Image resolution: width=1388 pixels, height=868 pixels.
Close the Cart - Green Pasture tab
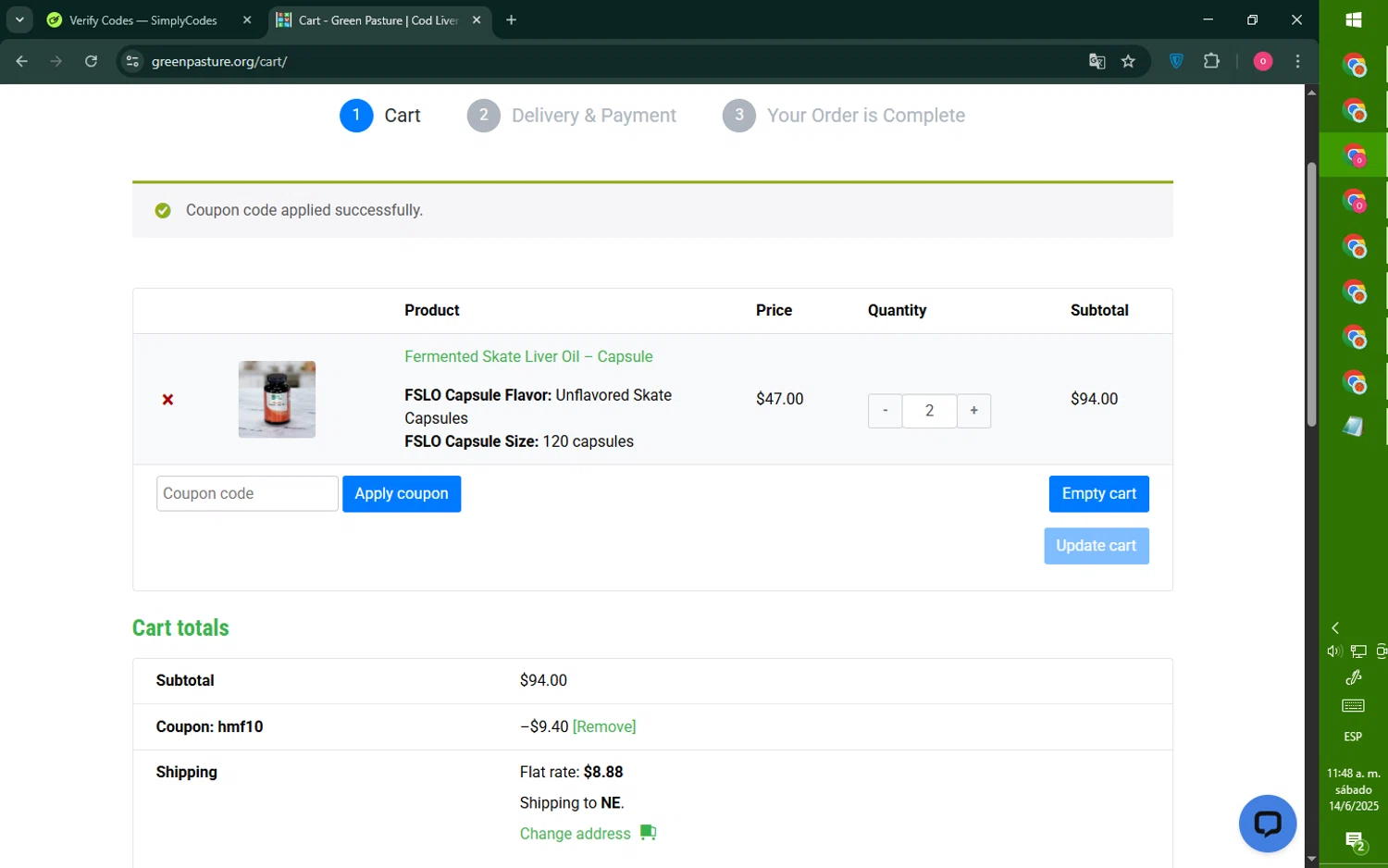click(477, 20)
